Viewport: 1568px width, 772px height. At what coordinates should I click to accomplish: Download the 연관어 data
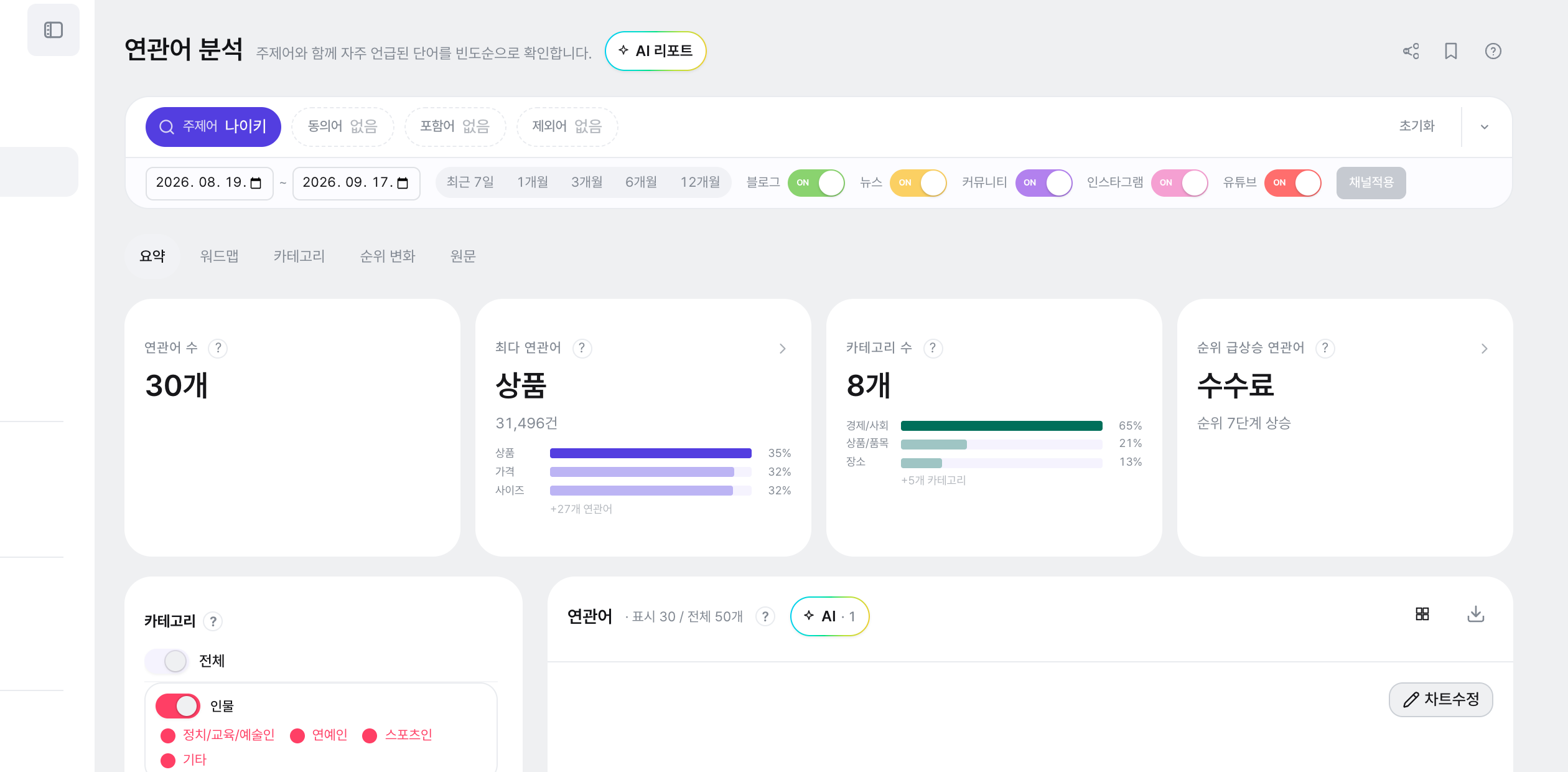coord(1476,614)
